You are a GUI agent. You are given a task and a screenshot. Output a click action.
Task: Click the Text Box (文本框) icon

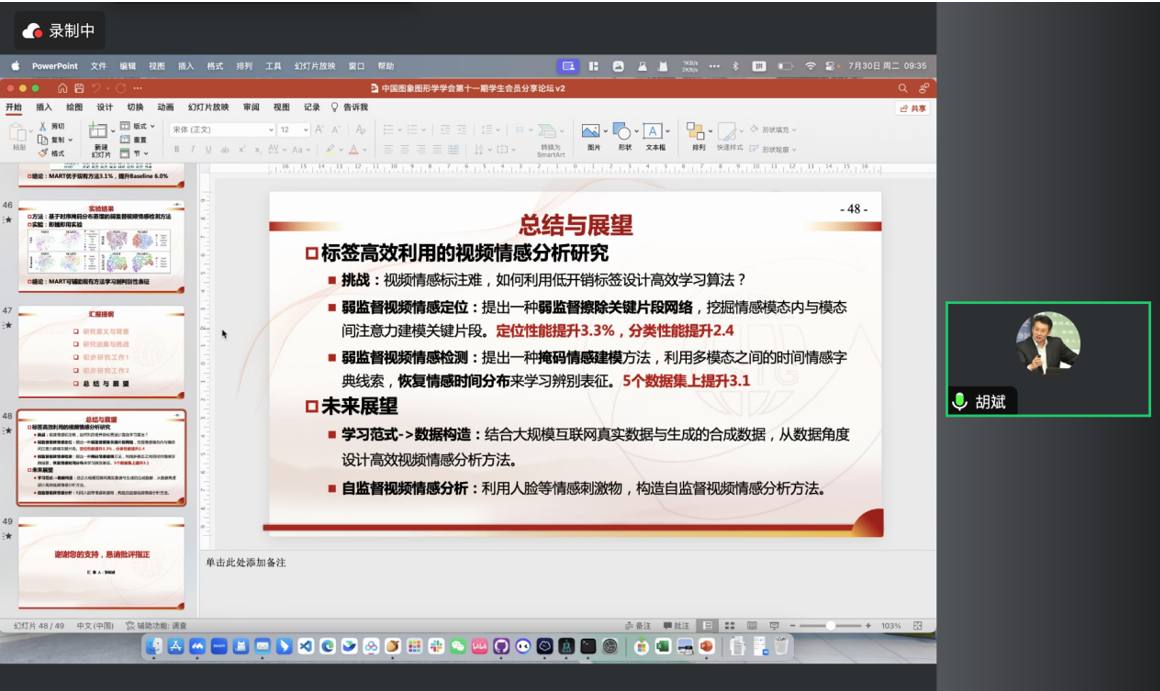652,132
